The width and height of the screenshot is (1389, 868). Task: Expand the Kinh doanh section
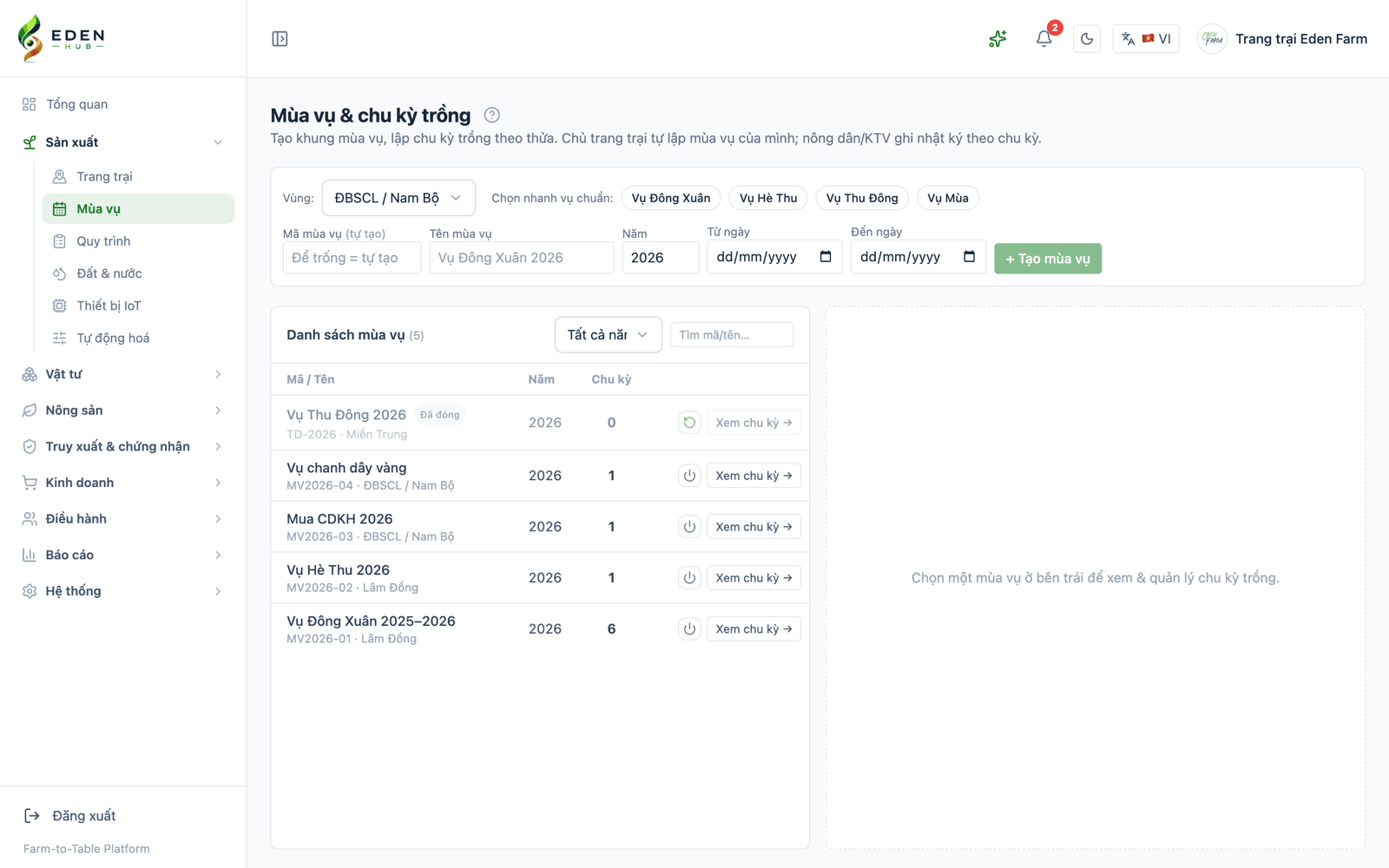tap(123, 483)
